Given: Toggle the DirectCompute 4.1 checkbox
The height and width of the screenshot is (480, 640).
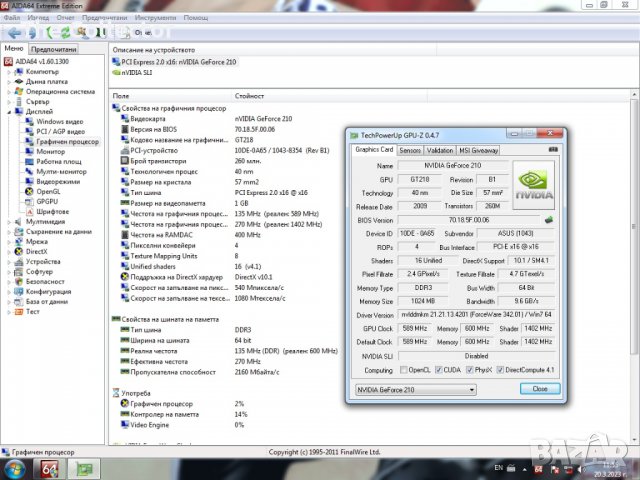Looking at the screenshot, I should click(x=500, y=370).
